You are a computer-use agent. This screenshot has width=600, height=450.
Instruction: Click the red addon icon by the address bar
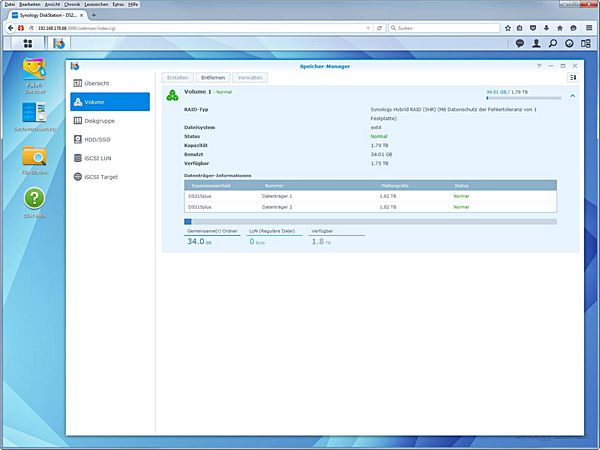tap(21, 28)
